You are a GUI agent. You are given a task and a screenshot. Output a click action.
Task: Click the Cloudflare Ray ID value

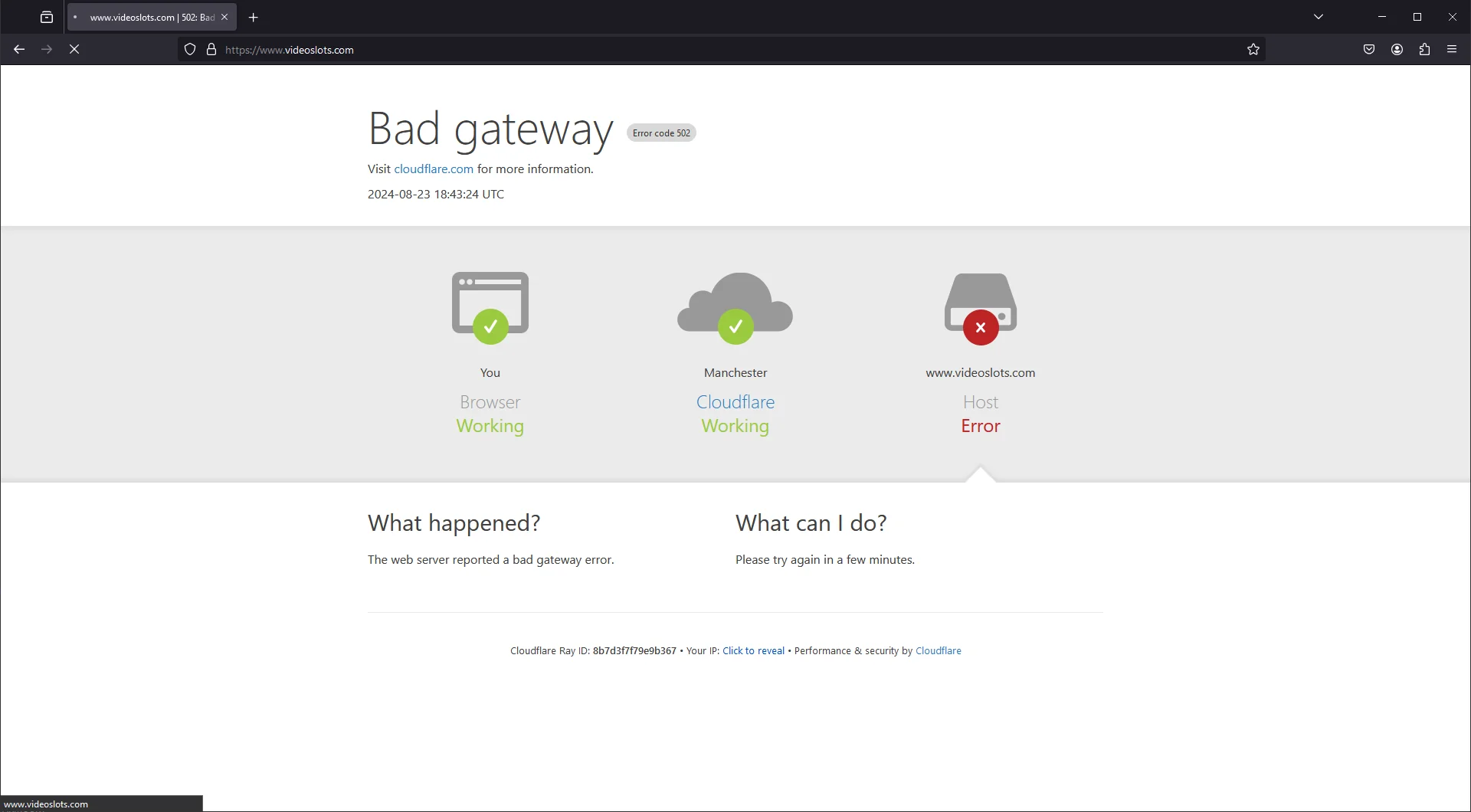point(634,651)
